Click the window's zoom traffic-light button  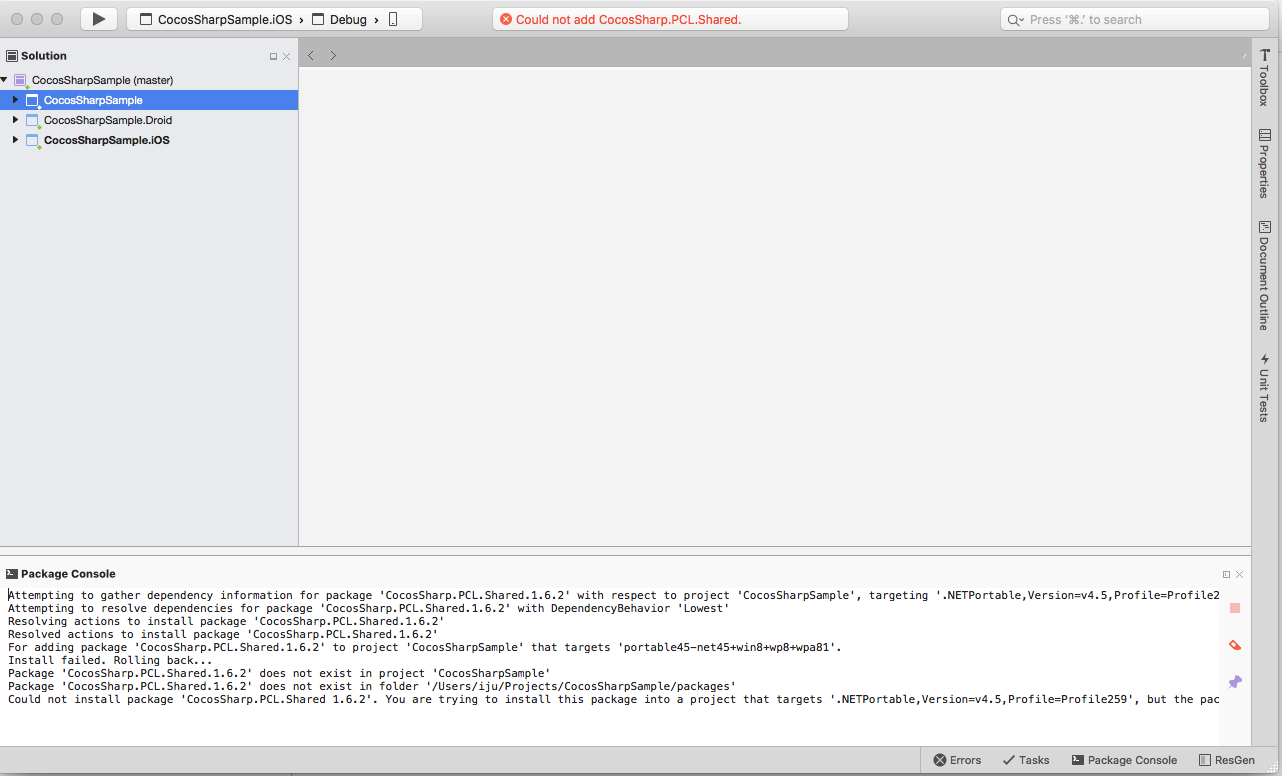pyautogui.click(x=57, y=20)
